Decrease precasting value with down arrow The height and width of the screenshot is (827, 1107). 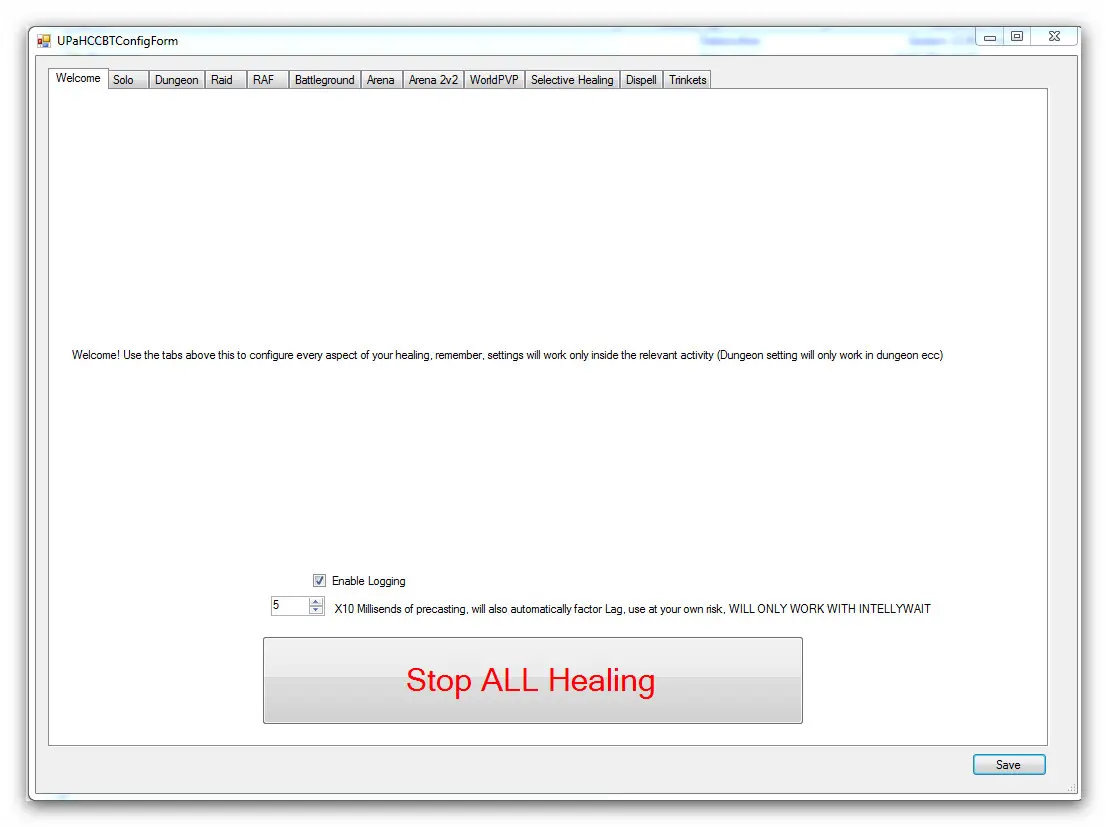tap(317, 610)
